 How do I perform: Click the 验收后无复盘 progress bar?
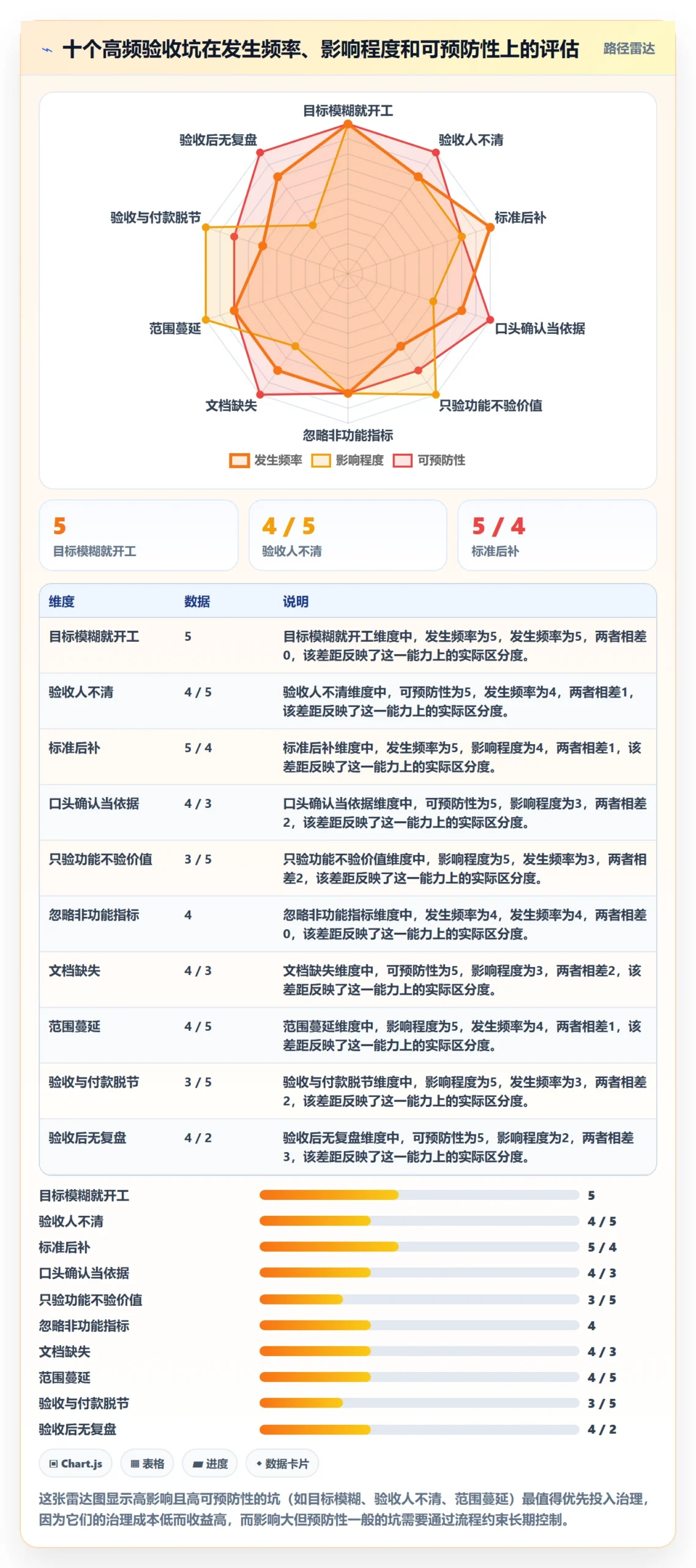419,1430
